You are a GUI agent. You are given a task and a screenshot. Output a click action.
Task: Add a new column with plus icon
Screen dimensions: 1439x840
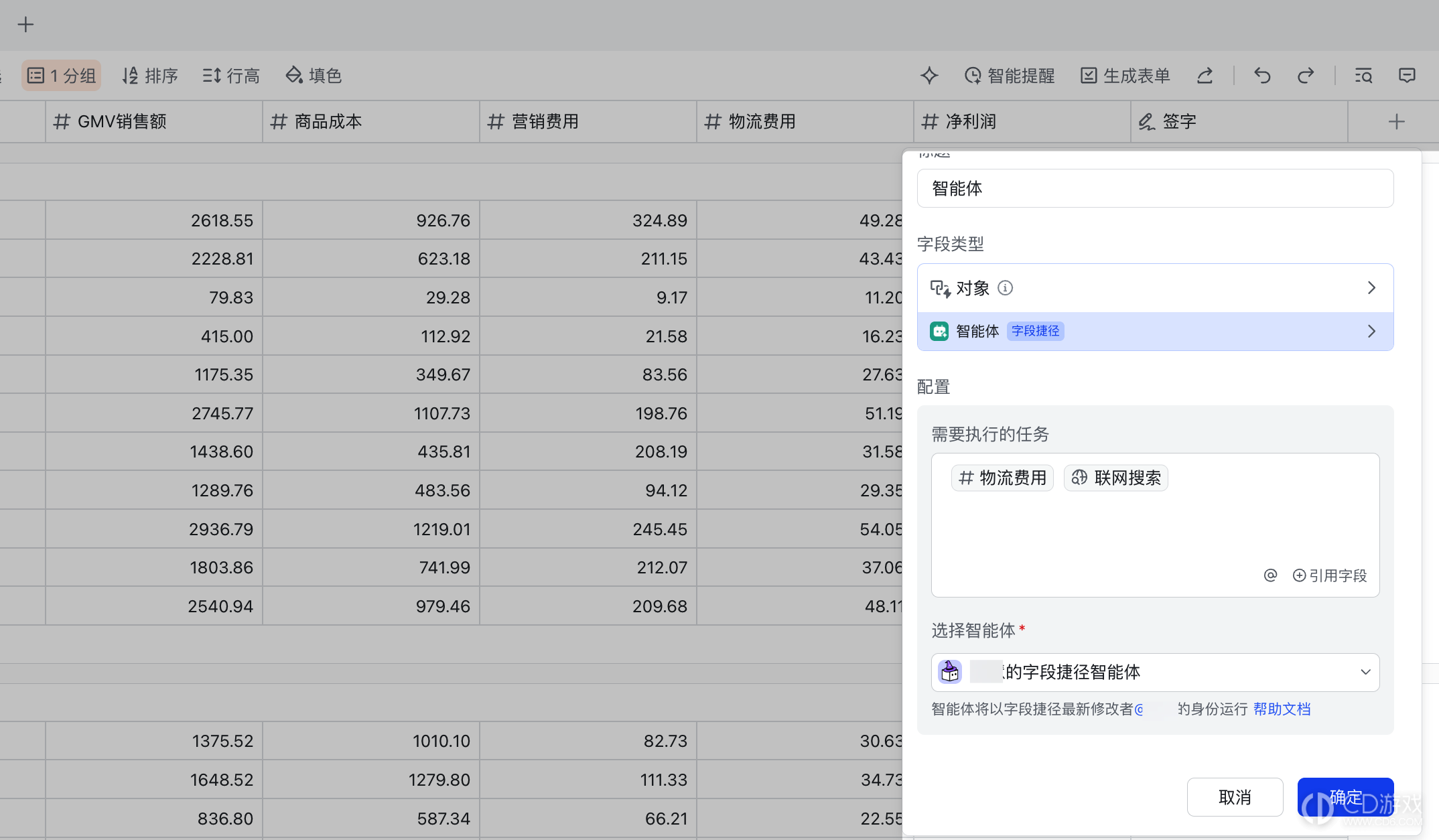(x=1397, y=122)
